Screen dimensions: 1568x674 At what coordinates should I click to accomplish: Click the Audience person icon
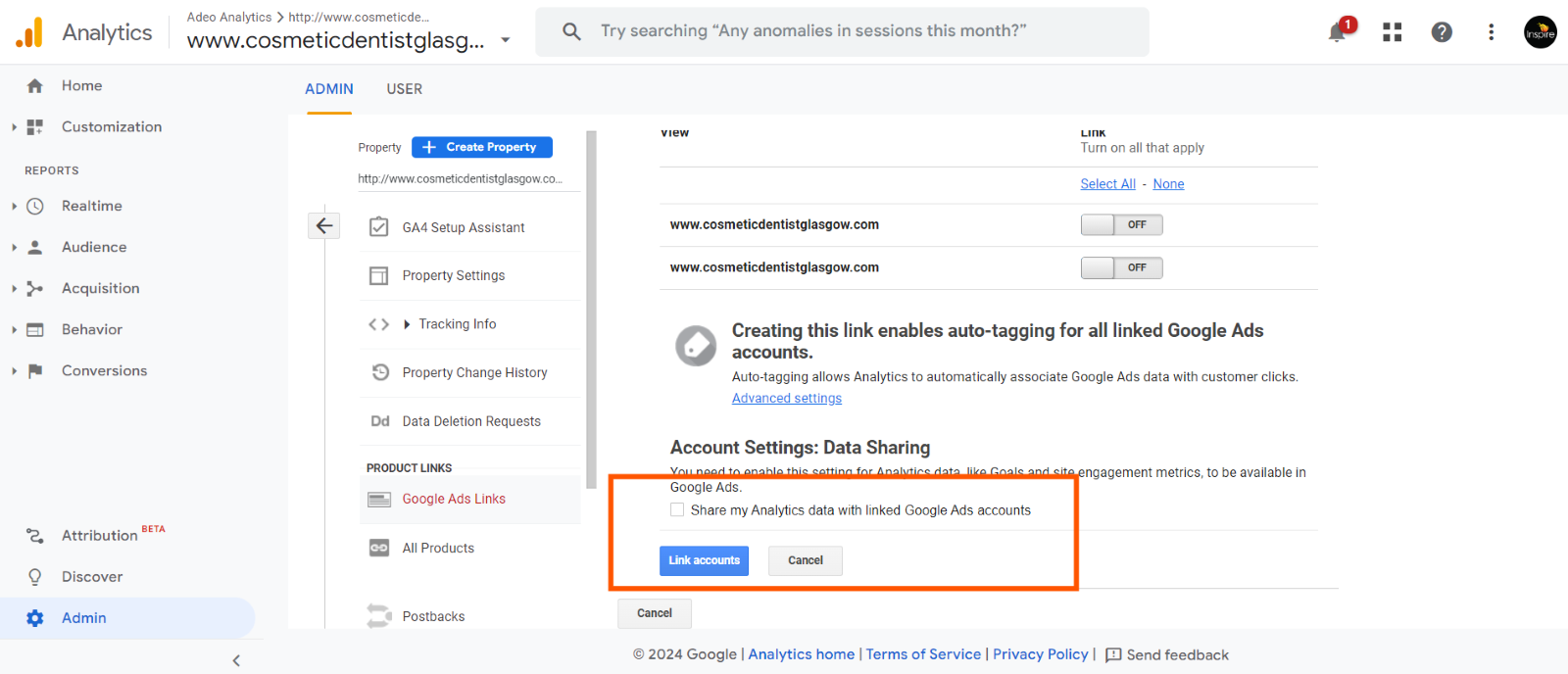35,248
